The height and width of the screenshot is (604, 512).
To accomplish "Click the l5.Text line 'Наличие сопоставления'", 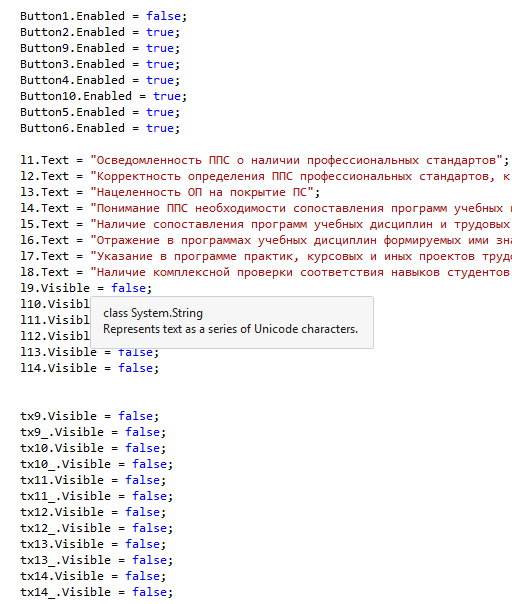I will tap(266, 224).
